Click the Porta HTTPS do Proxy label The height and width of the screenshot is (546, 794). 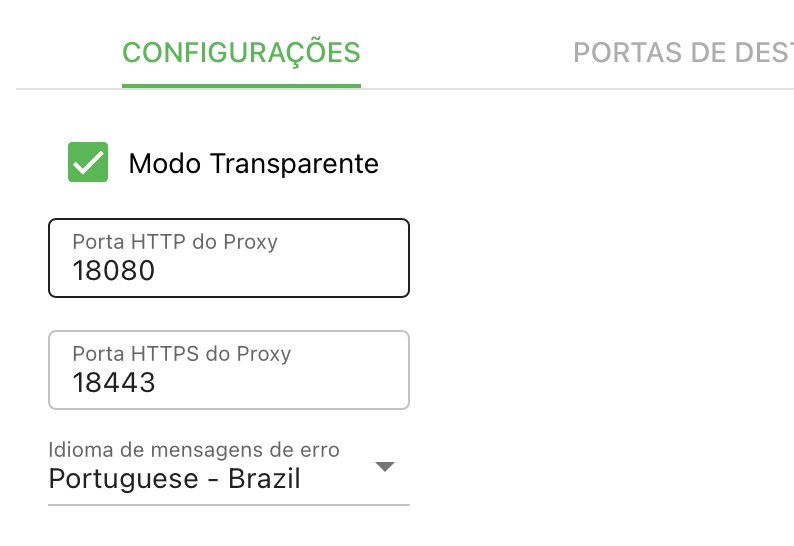182,354
